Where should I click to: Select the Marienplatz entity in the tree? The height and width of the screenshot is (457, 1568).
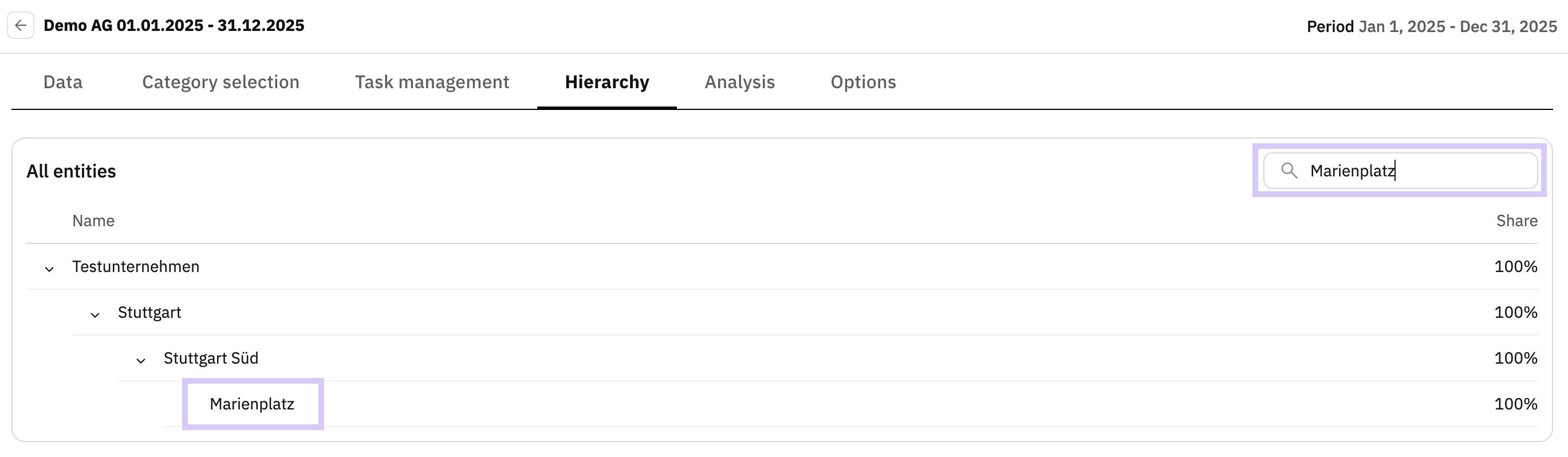[252, 404]
